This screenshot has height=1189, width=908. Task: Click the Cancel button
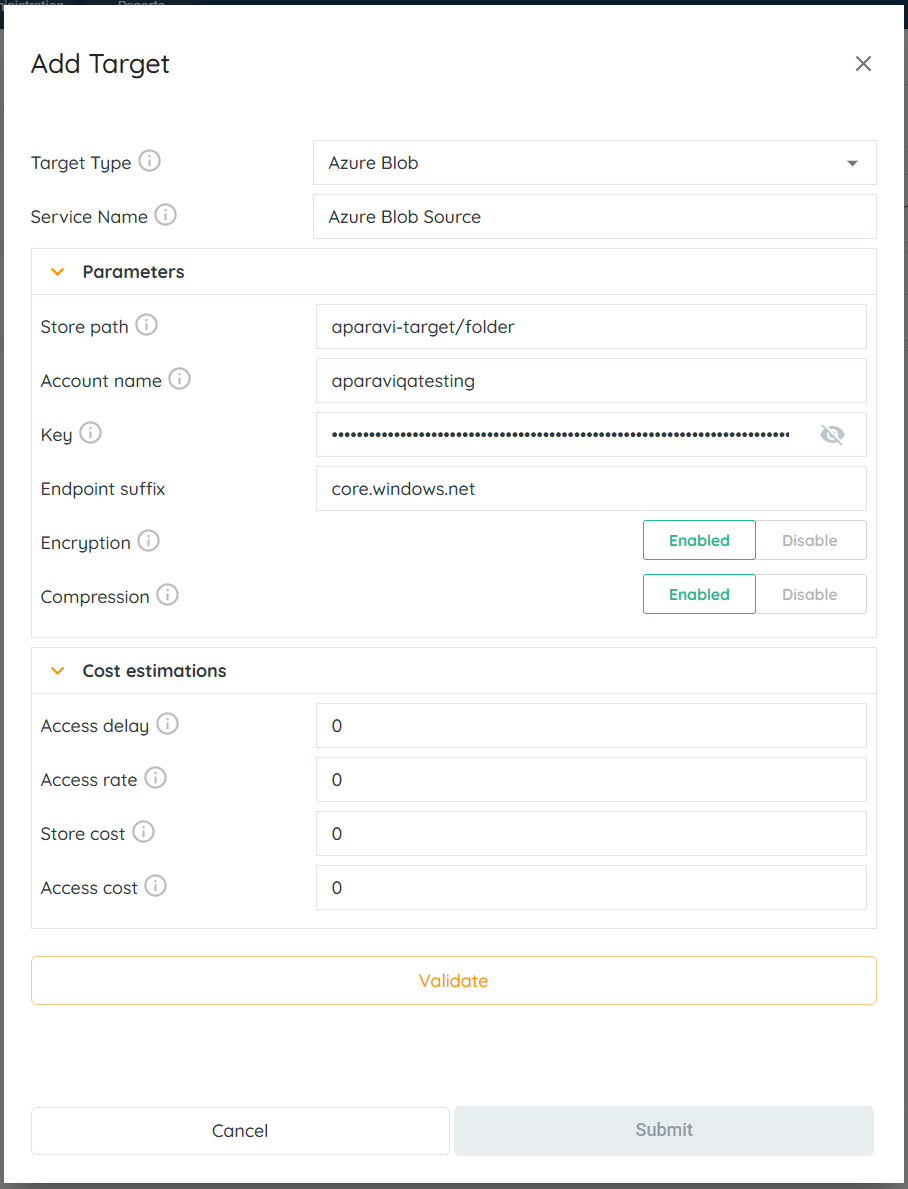point(240,1130)
